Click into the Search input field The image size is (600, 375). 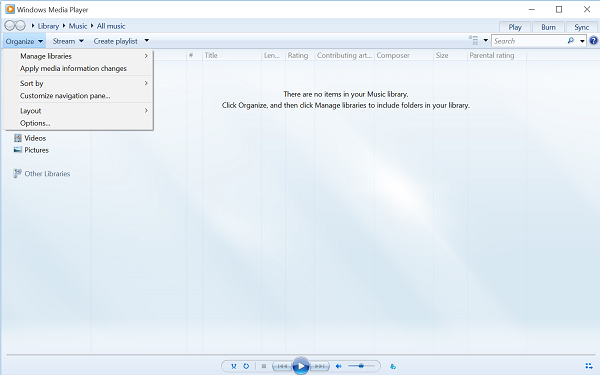[529, 41]
